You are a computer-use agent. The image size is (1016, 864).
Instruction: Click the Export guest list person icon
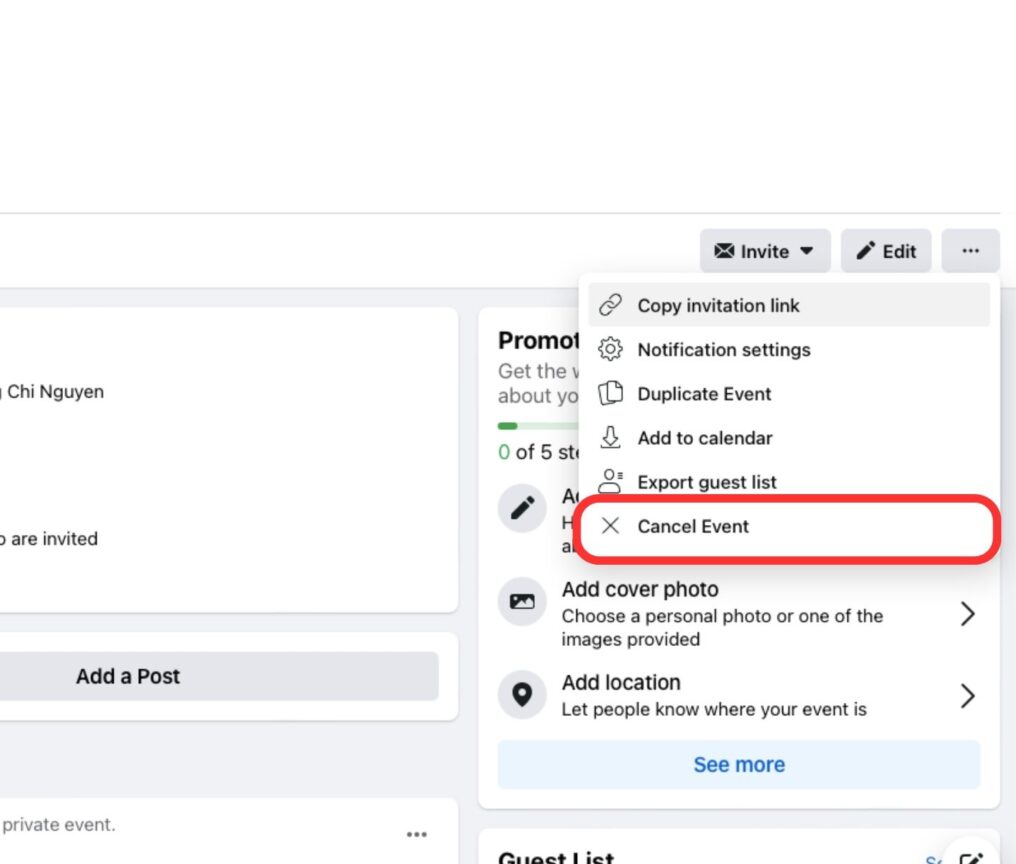[x=610, y=481]
